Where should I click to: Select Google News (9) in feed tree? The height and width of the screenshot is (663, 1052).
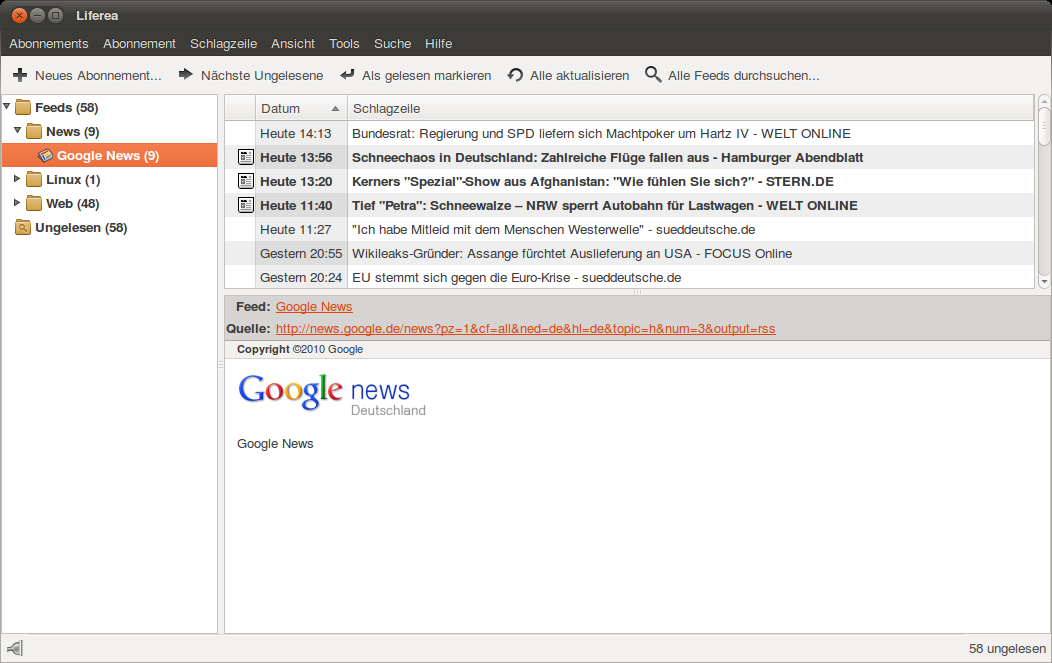(x=109, y=156)
